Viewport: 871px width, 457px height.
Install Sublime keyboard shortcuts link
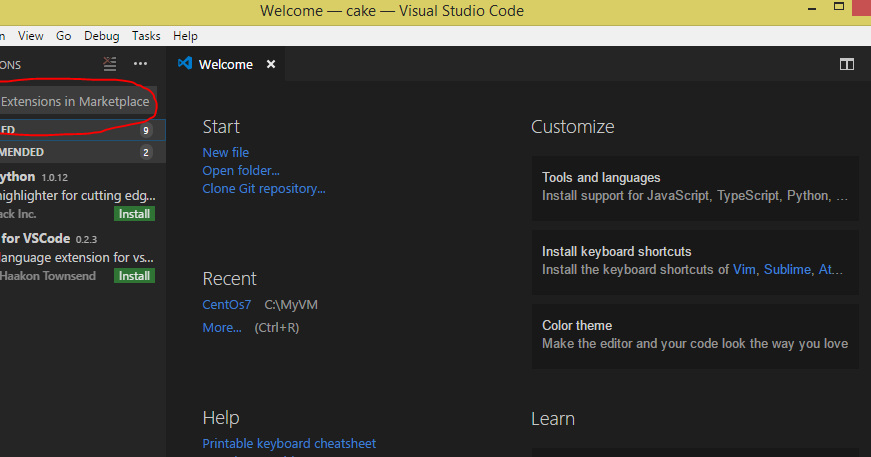click(x=787, y=270)
